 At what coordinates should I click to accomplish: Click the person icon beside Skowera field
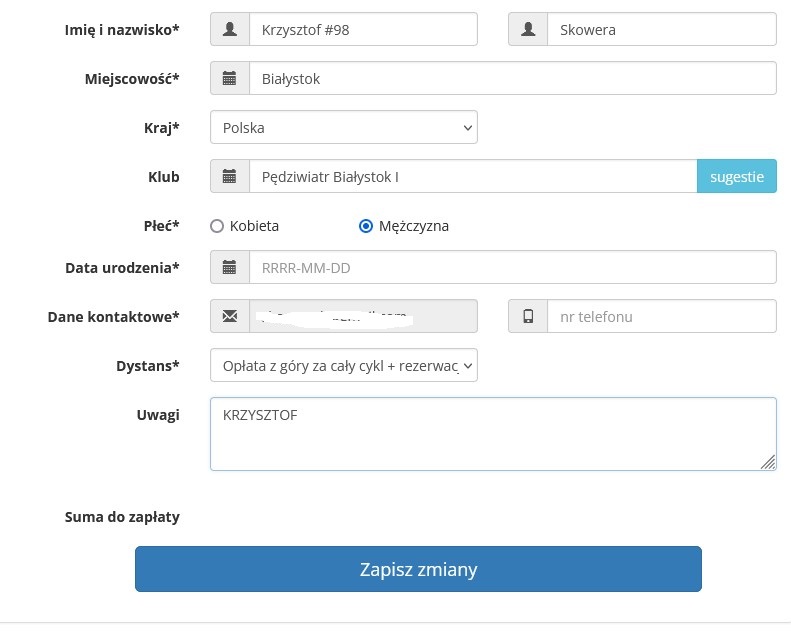(528, 29)
